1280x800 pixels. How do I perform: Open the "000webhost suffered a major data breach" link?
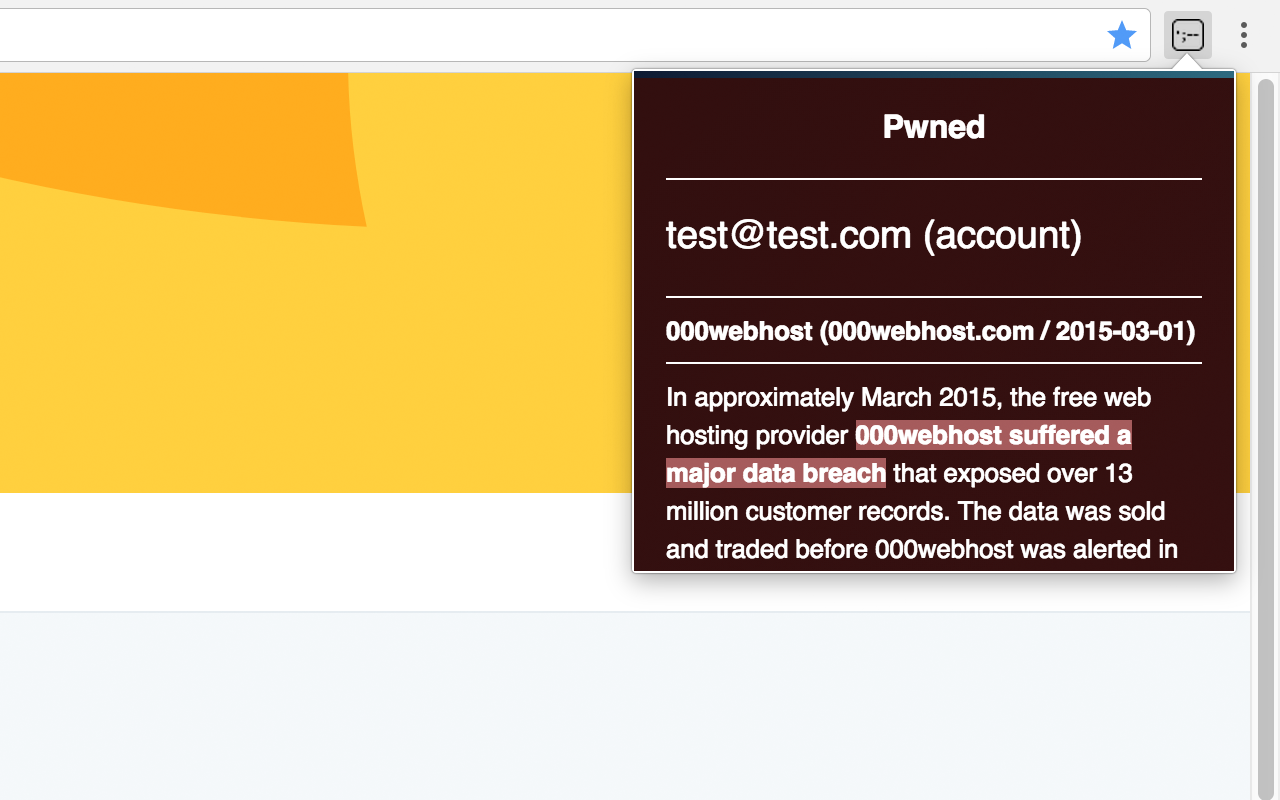pyautogui.click(x=993, y=436)
